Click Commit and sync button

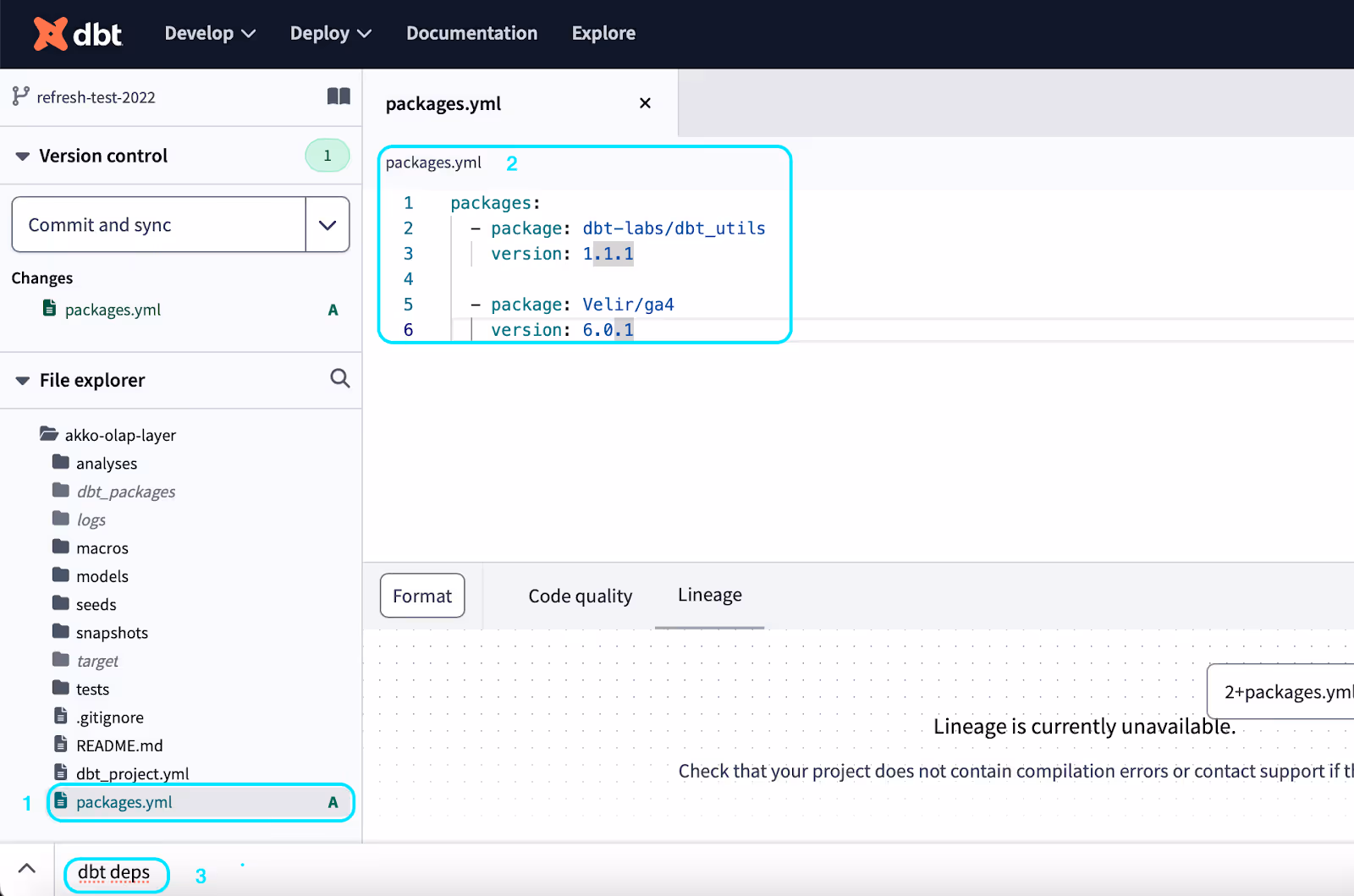point(159,225)
